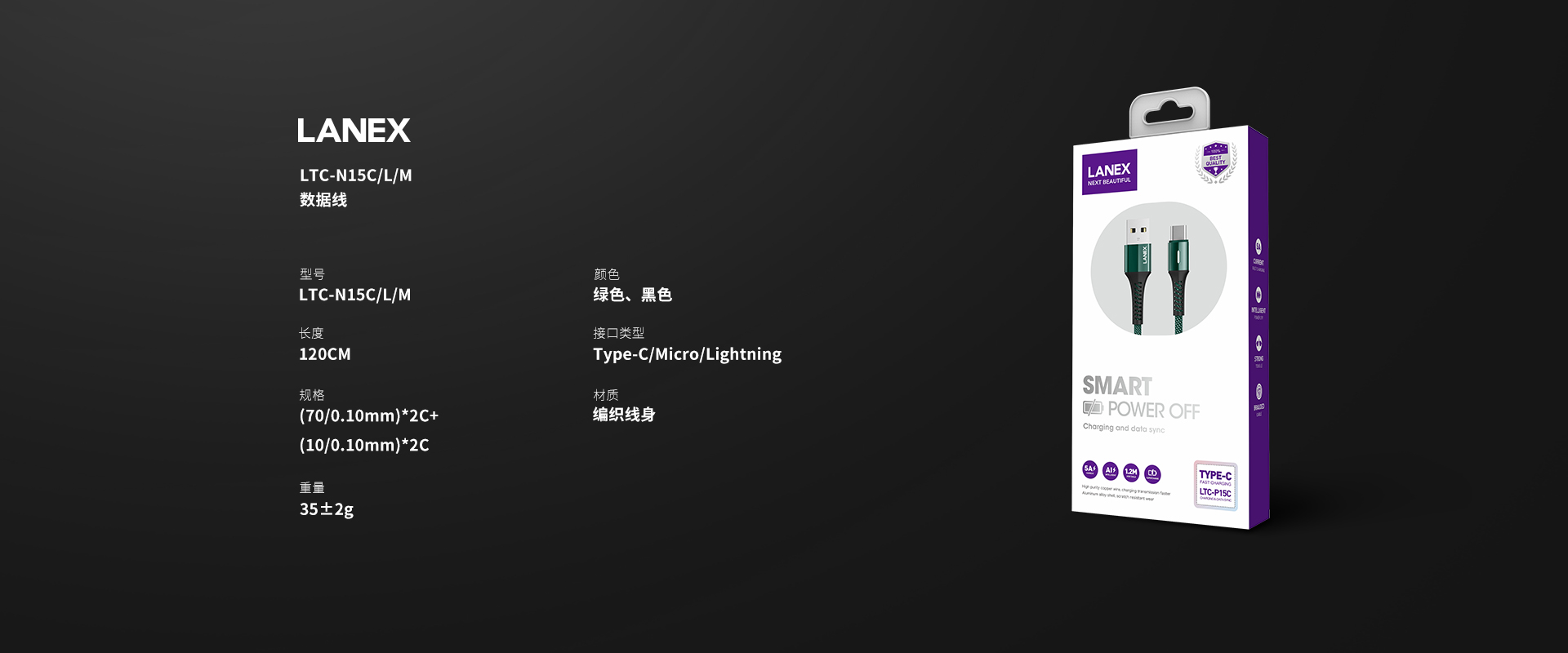Click the AI intelligent circle icon
The image size is (1568, 653).
1110,470
